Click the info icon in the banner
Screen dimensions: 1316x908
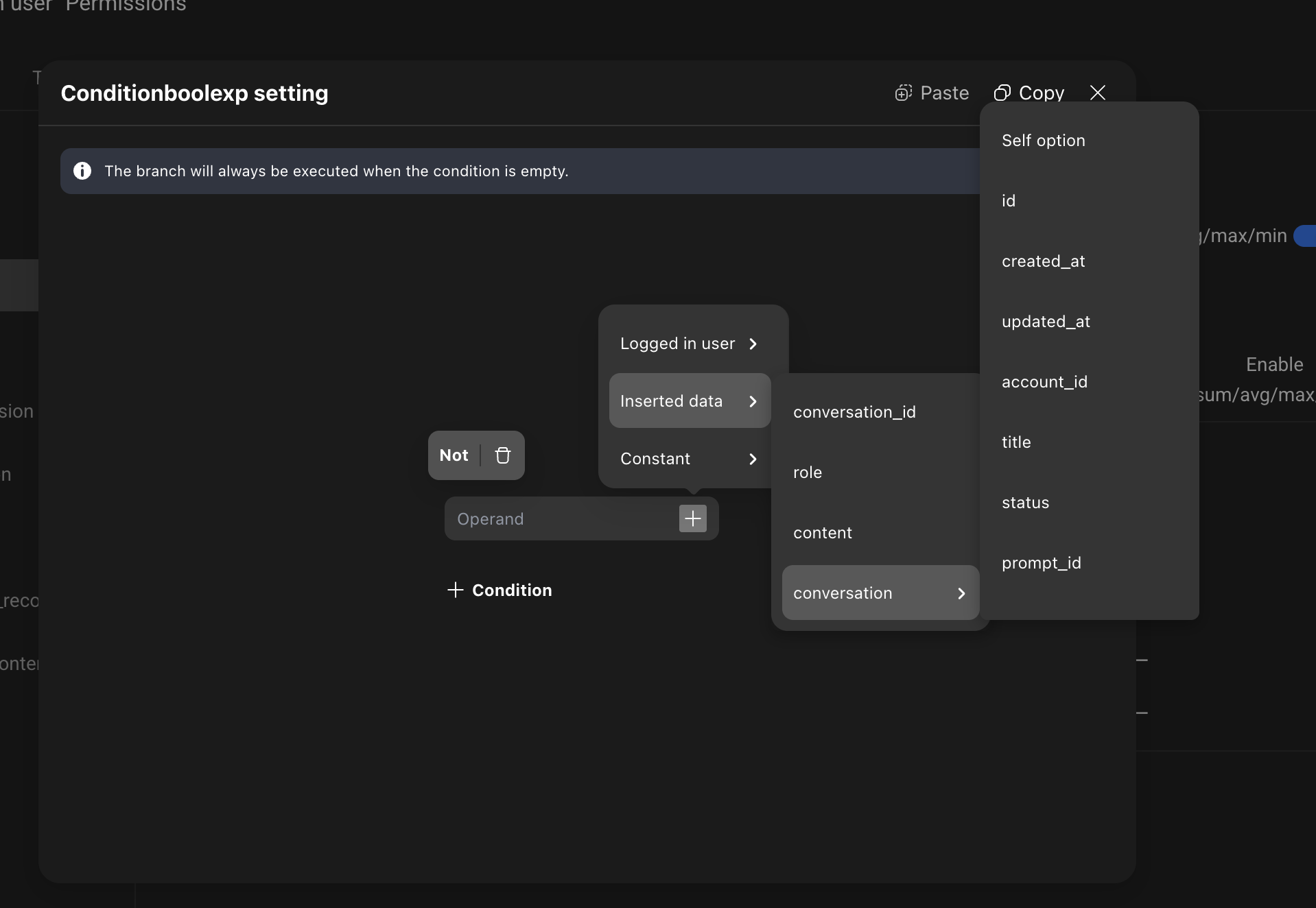coord(82,171)
